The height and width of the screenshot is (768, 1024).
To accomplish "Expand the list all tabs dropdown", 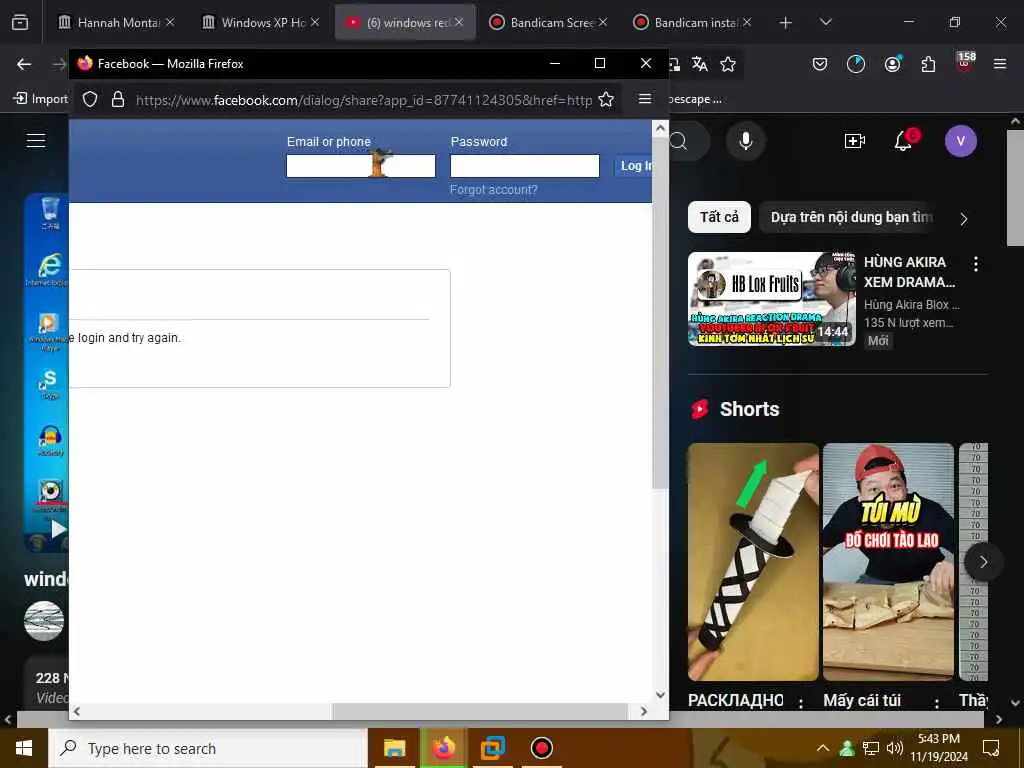I will [825, 22].
